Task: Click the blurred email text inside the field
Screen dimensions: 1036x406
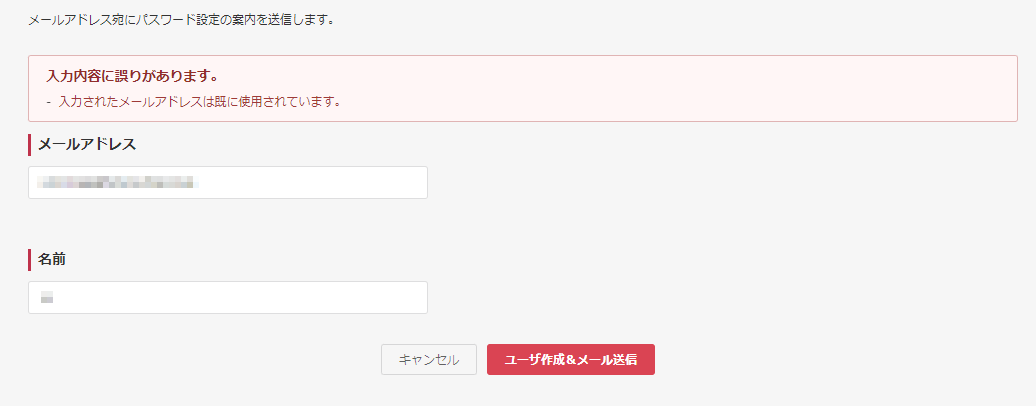Action: 118,183
